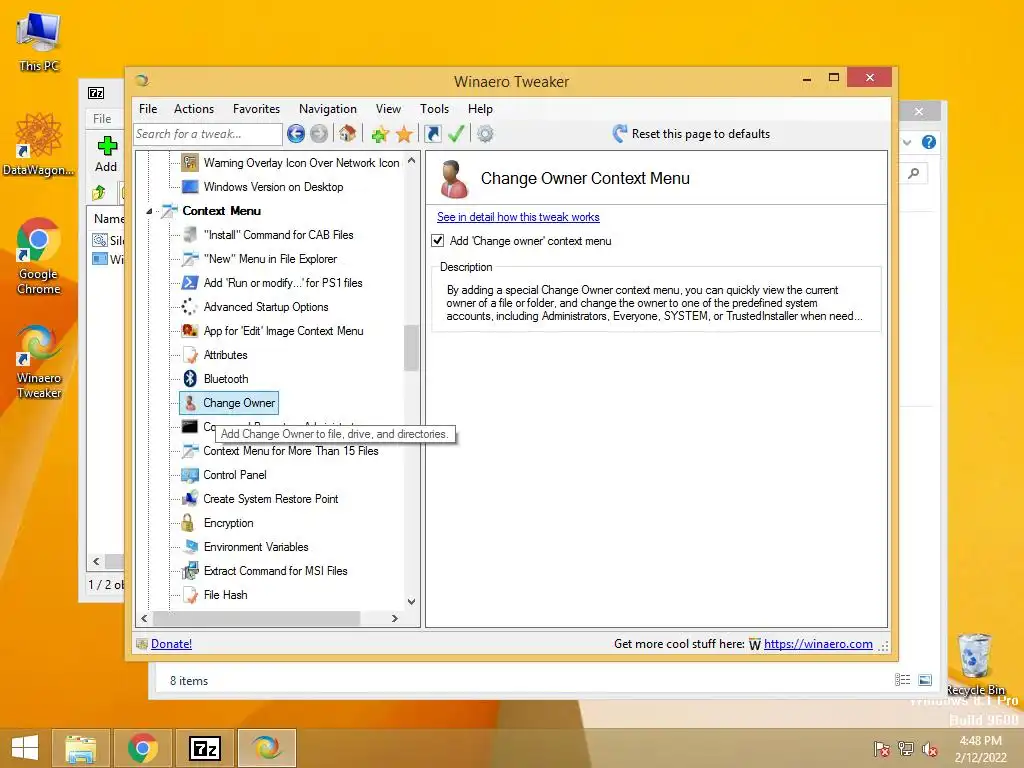Click the volume icon in system tray
The width and height of the screenshot is (1024, 768).
[929, 749]
